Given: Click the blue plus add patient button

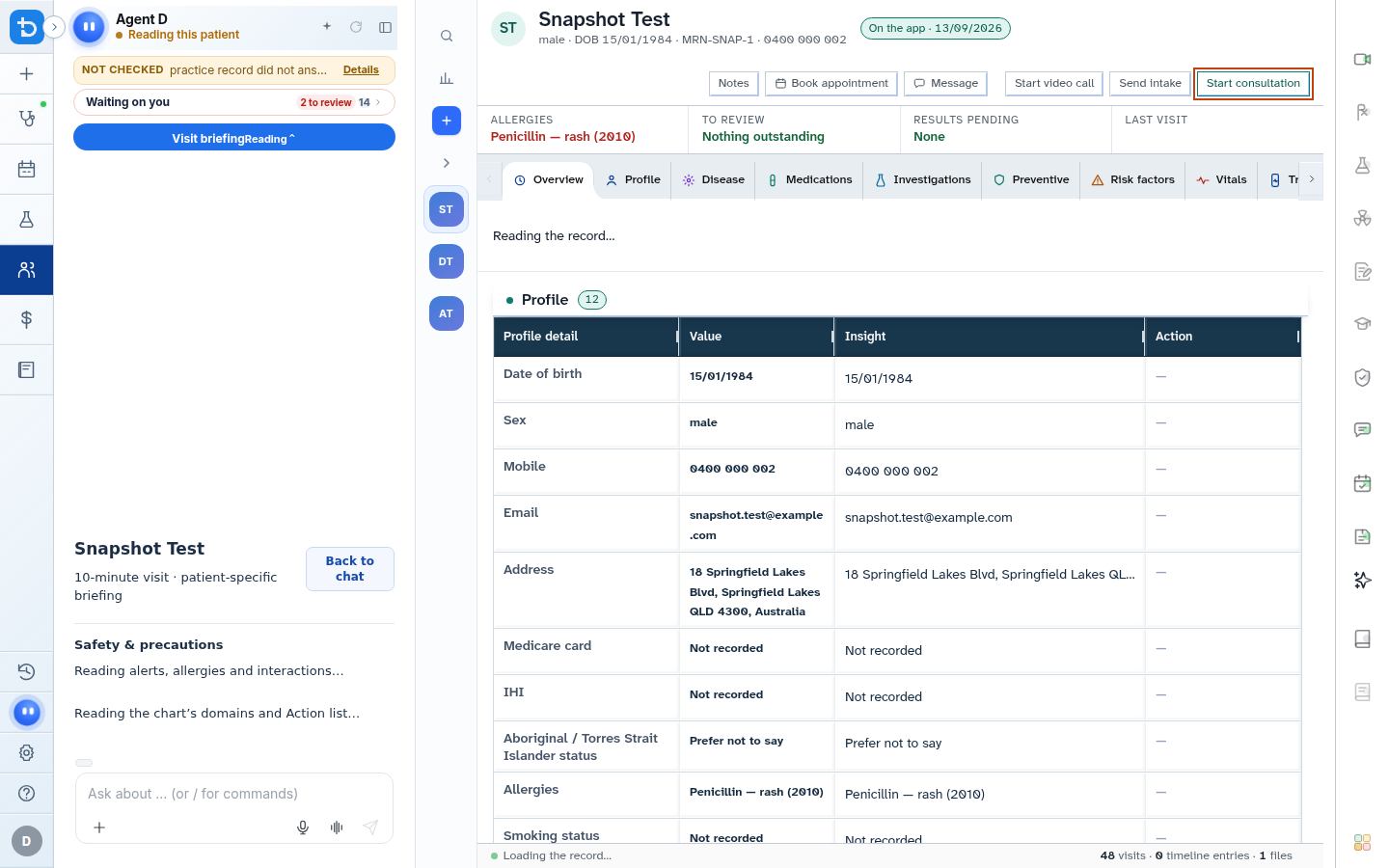Looking at the screenshot, I should click(x=446, y=121).
